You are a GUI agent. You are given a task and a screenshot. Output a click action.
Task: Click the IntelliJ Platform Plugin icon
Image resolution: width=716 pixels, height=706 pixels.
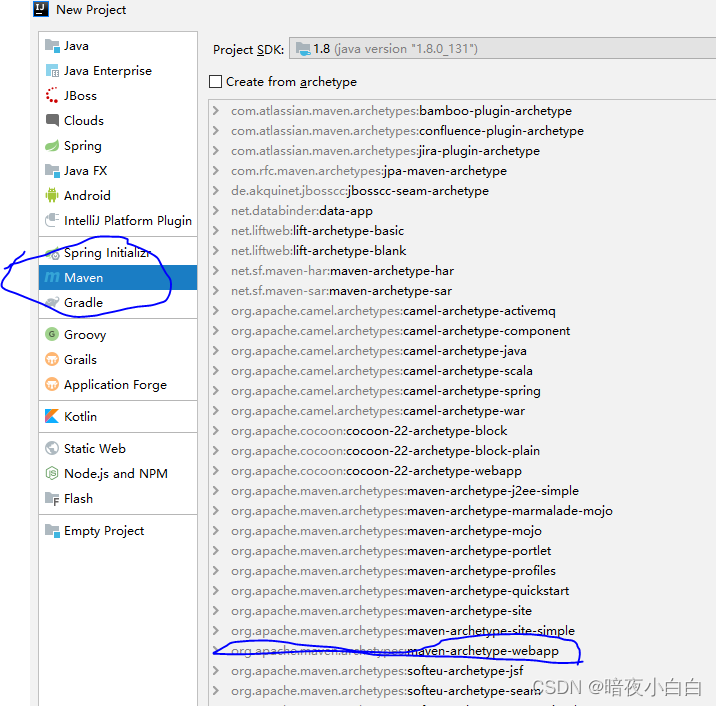[x=52, y=221]
